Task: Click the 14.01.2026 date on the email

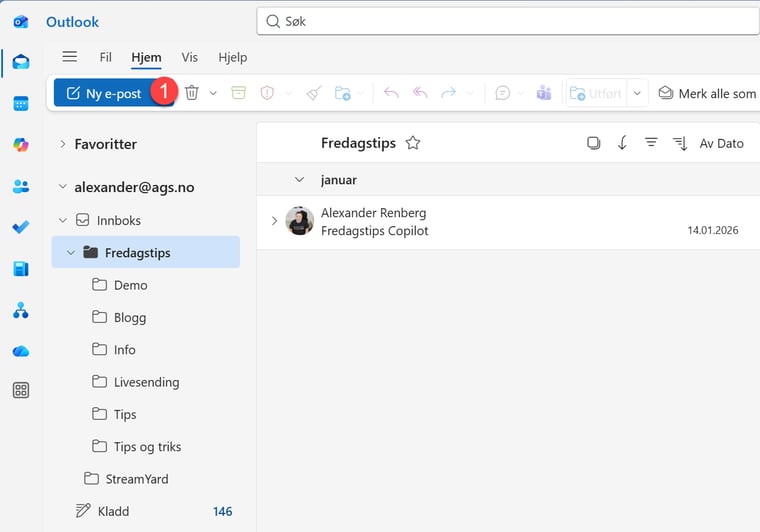Action: tap(712, 230)
